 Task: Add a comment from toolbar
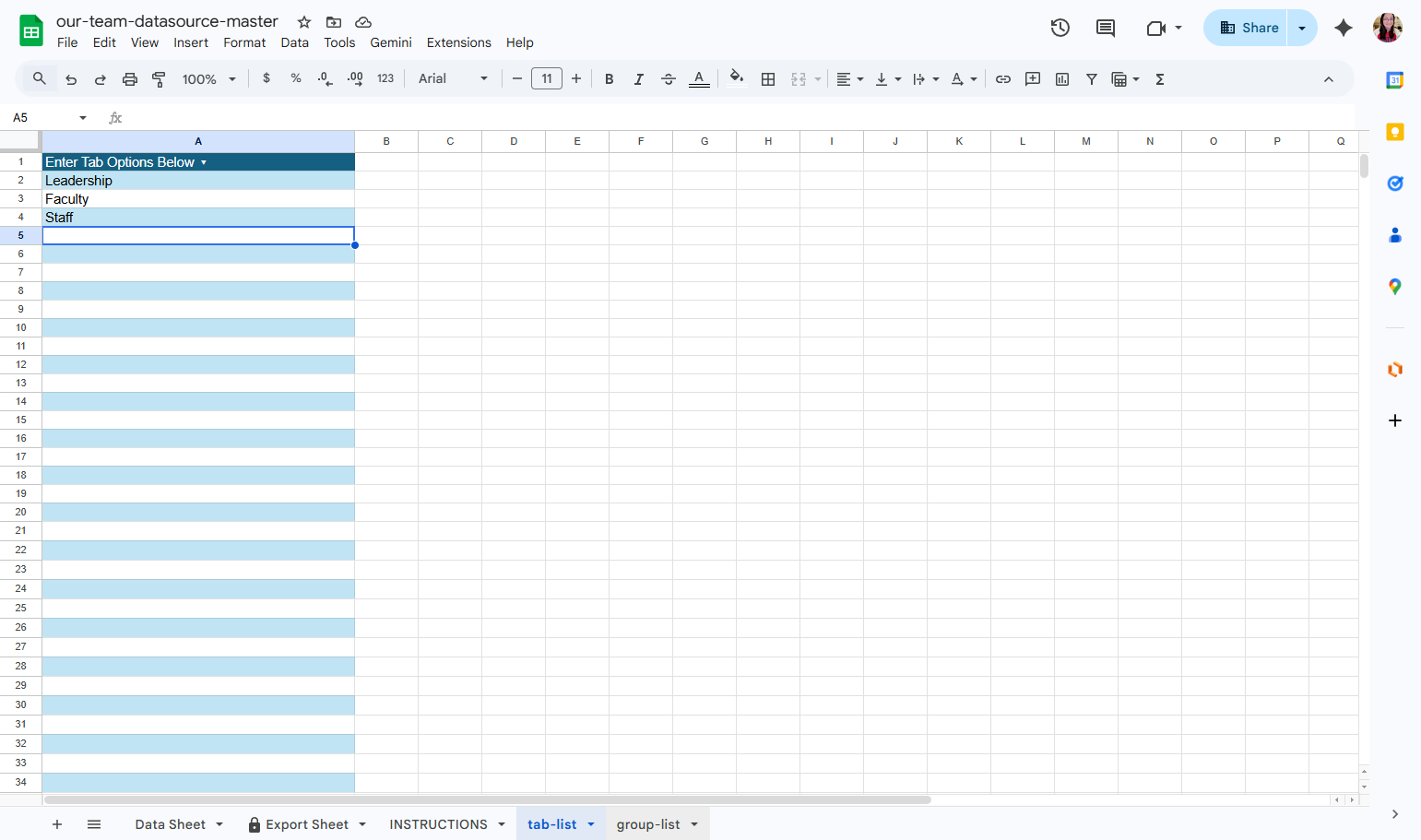(1033, 79)
